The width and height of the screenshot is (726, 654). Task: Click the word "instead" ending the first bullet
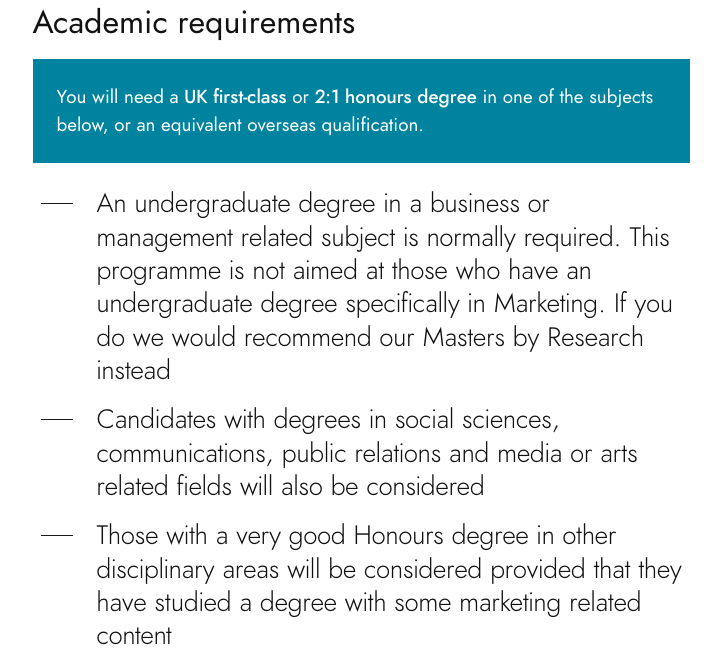pos(133,370)
